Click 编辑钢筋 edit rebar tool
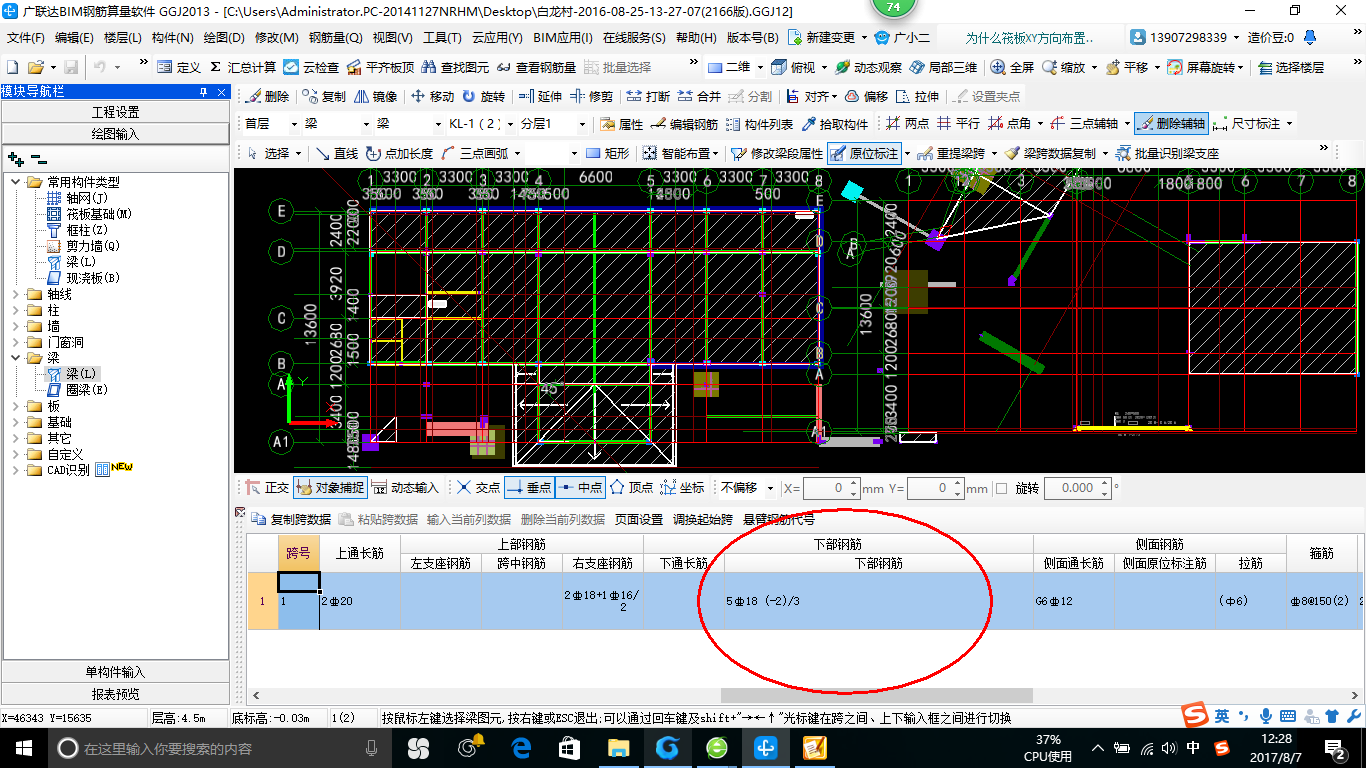The height and width of the screenshot is (768, 1366). (x=684, y=125)
